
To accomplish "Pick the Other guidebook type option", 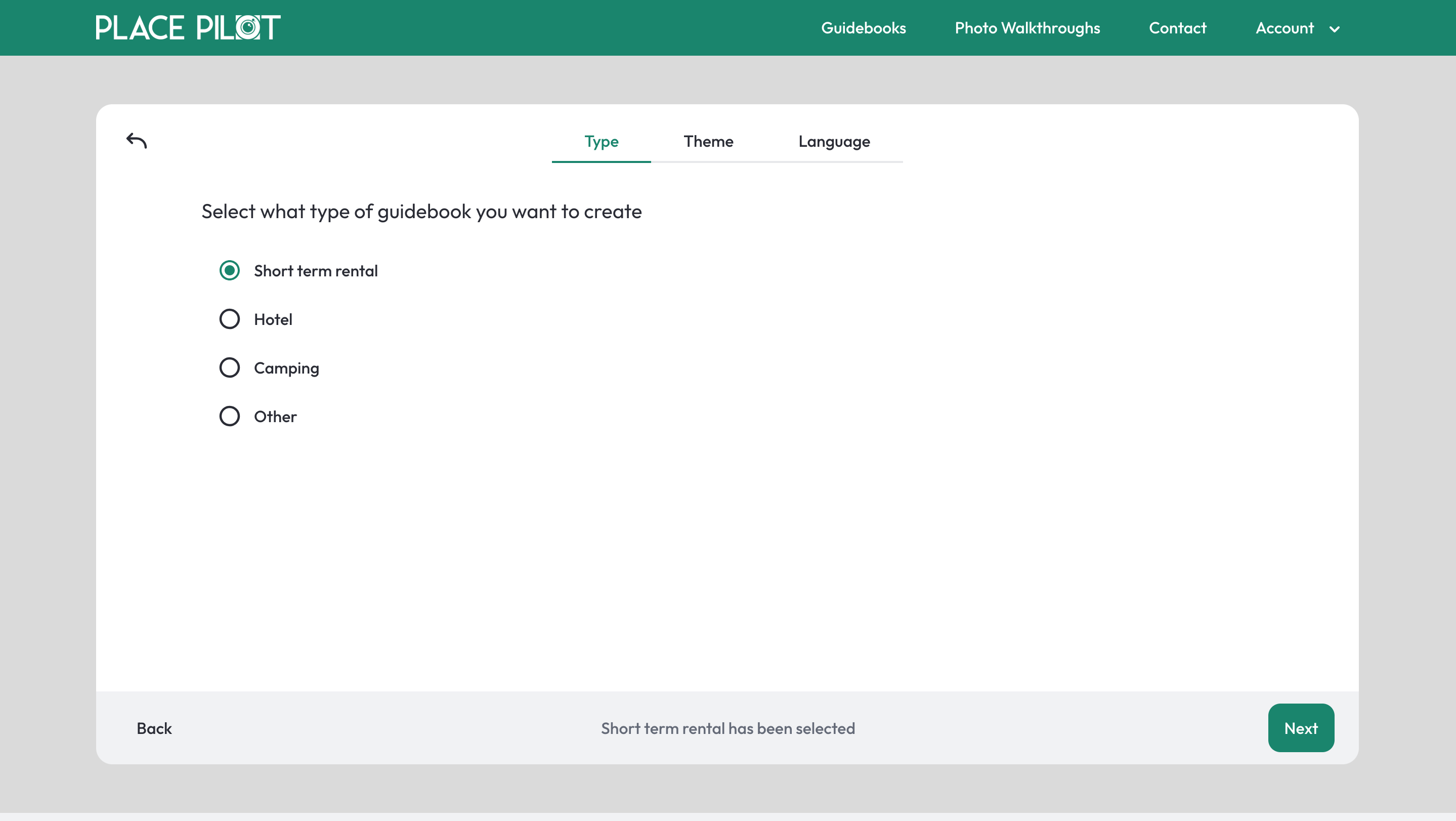I will (x=230, y=416).
